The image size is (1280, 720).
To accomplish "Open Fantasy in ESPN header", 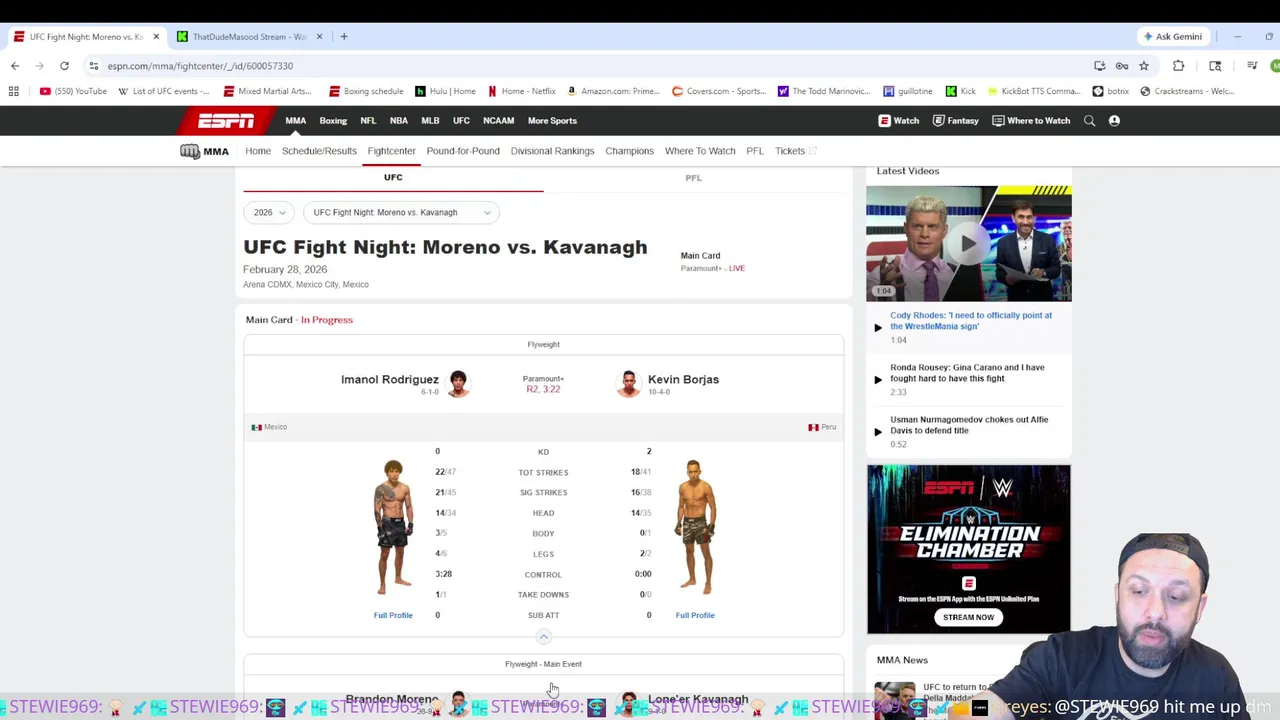I will point(955,121).
